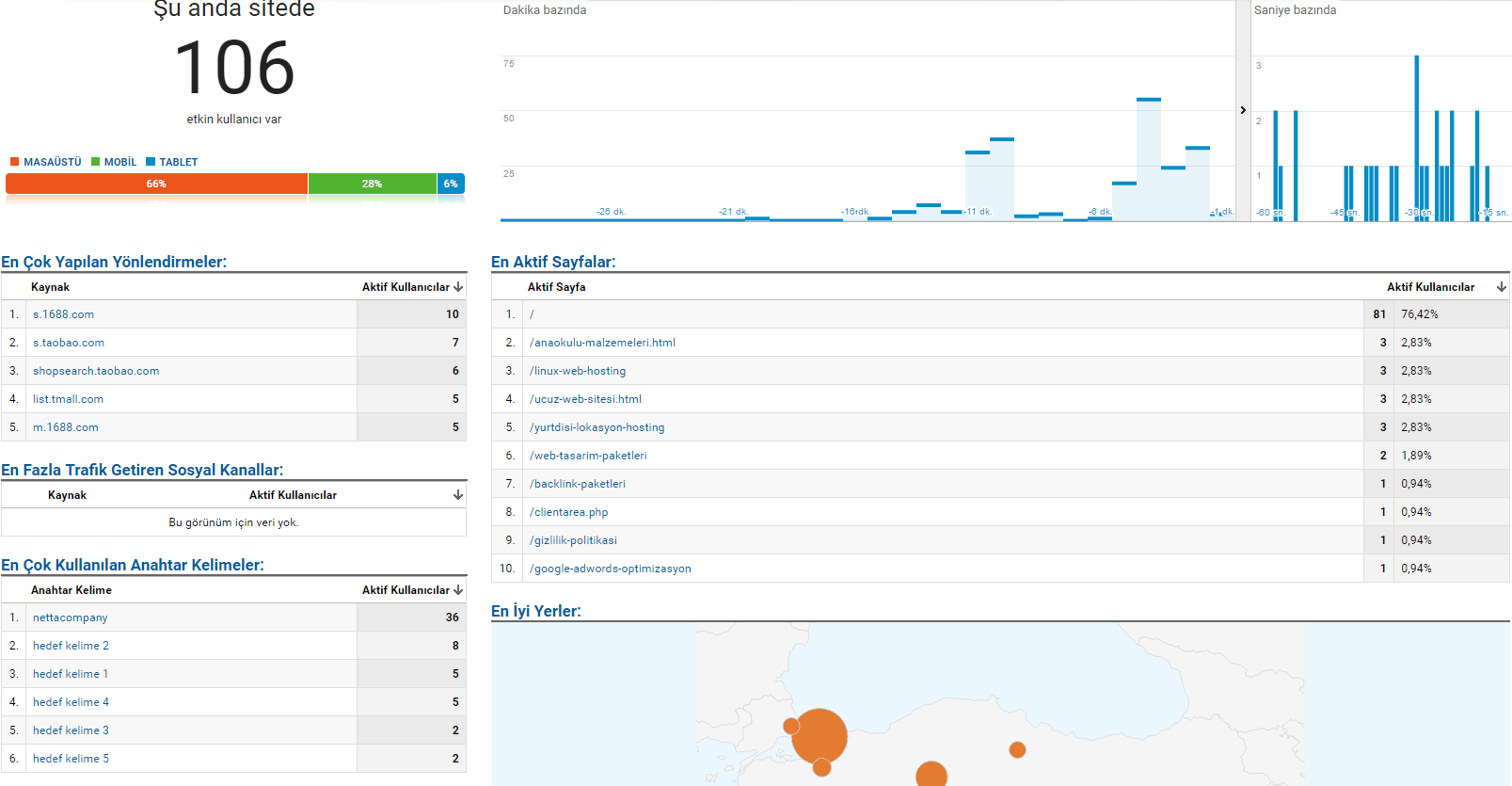This screenshot has width=1512, height=786.
Task: Click the TABLET legend label
Action: 179,162
